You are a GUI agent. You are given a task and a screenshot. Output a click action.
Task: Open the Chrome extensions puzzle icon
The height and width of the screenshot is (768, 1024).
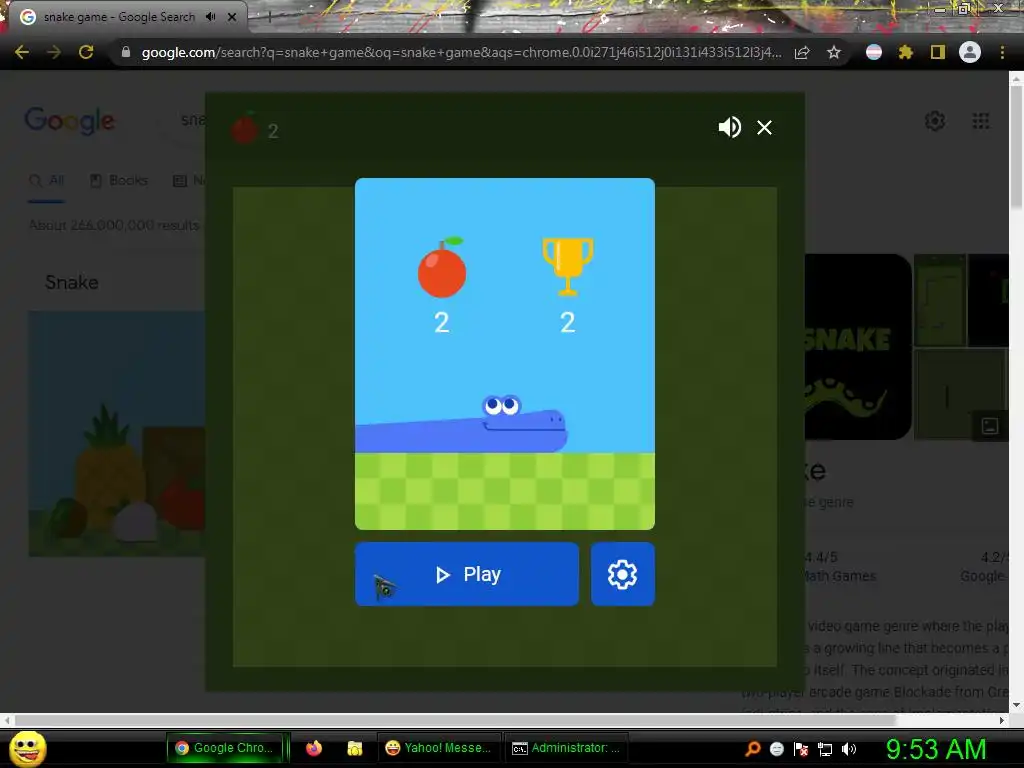point(905,52)
